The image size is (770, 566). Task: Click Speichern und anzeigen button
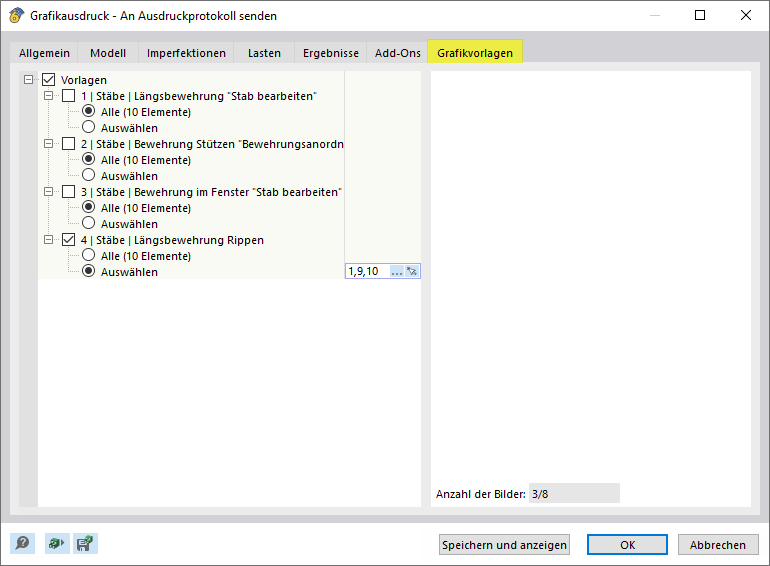click(x=504, y=545)
